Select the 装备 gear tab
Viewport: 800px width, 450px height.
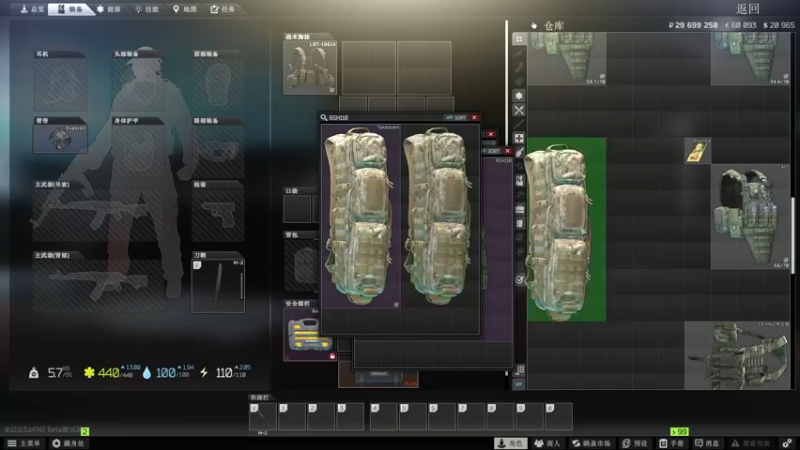[x=70, y=9]
